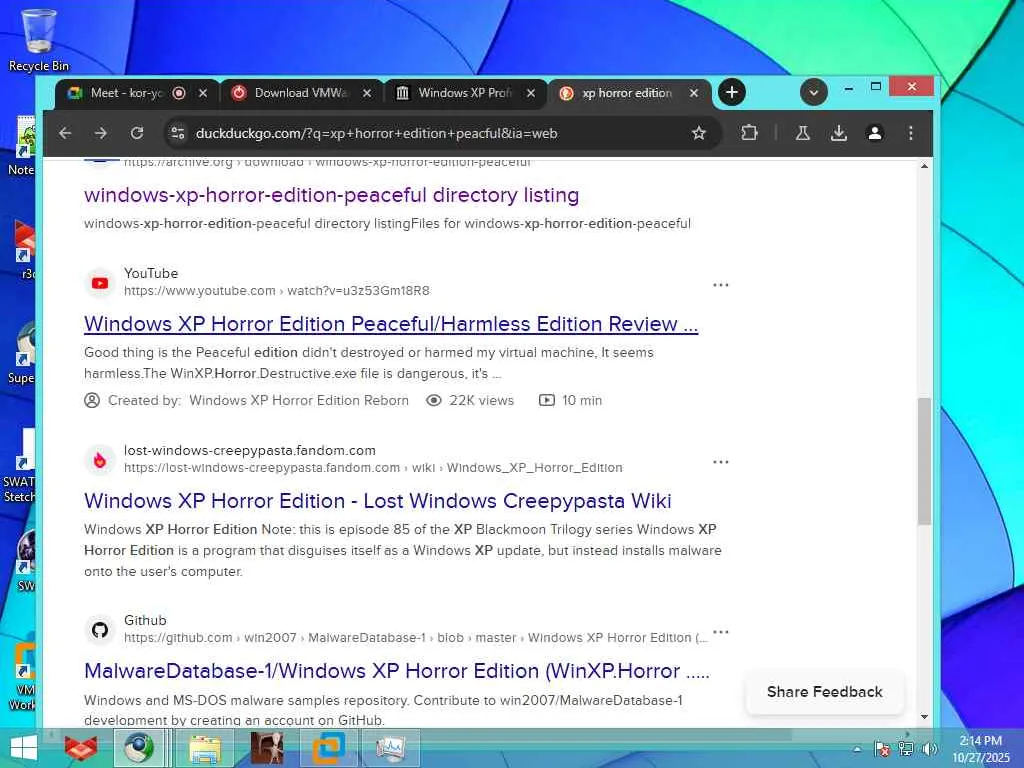Show hidden tray icons arrow
The height and width of the screenshot is (768, 1024).
(857, 749)
